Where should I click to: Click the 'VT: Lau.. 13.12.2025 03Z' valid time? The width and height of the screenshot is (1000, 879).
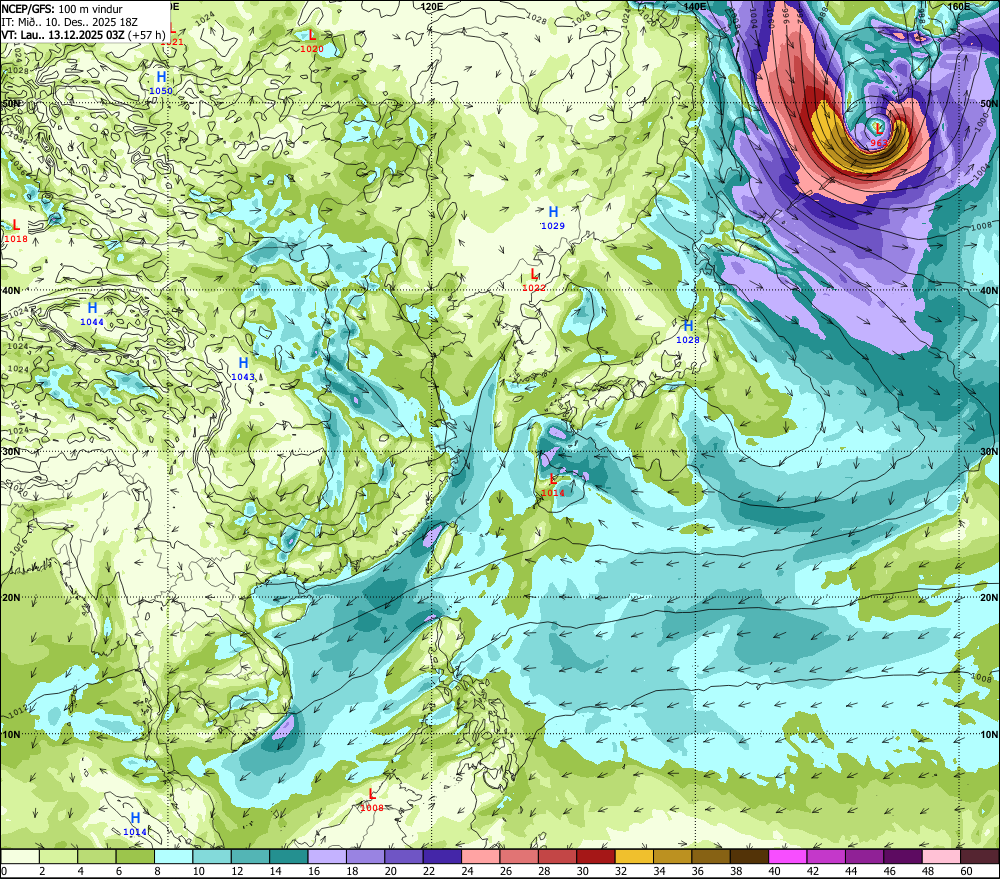62,34
